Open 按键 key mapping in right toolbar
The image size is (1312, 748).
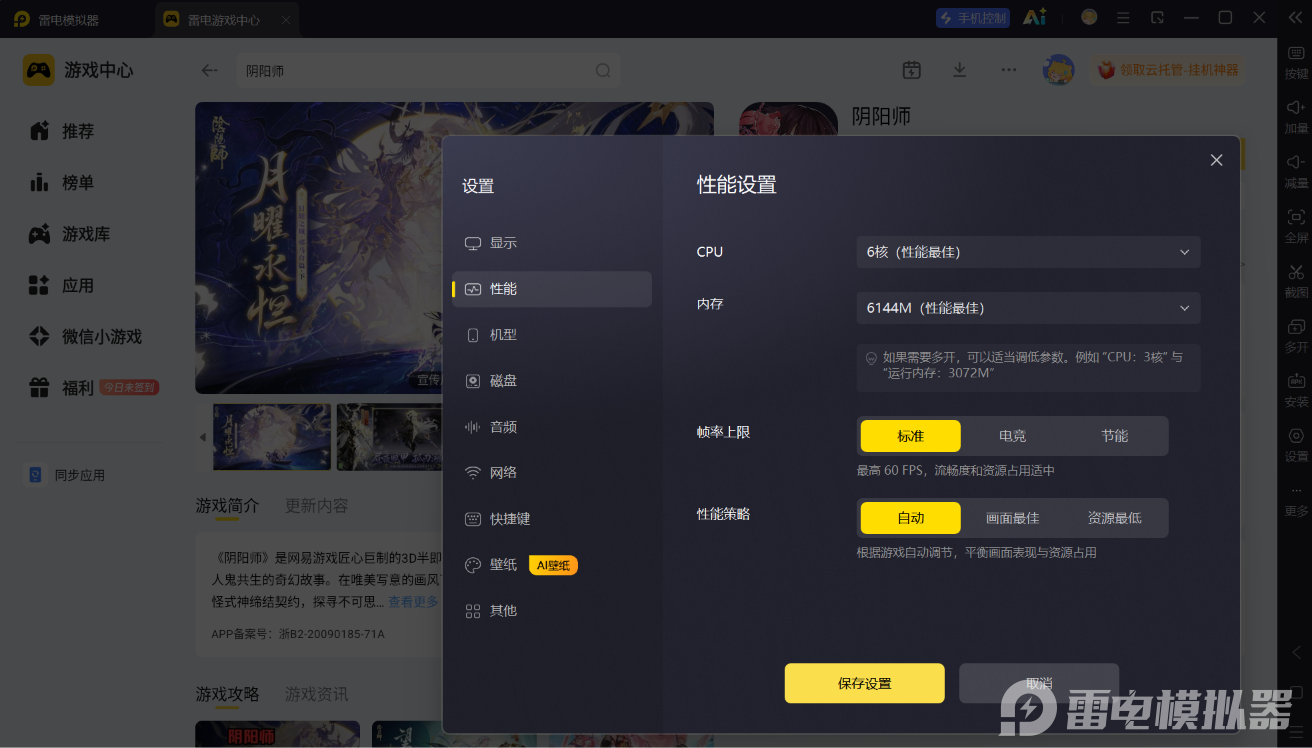click(1296, 62)
